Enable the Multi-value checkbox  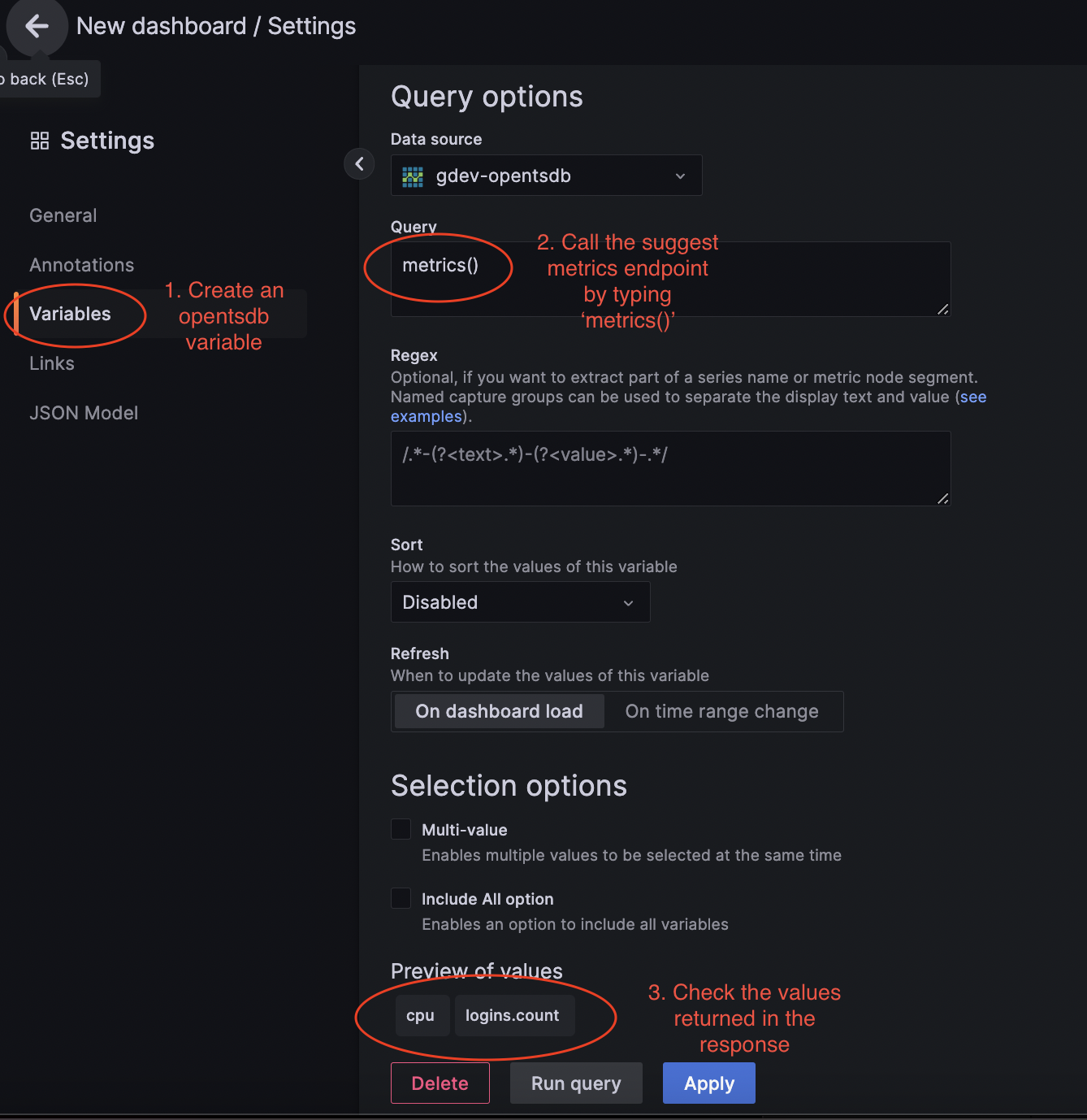[x=401, y=829]
